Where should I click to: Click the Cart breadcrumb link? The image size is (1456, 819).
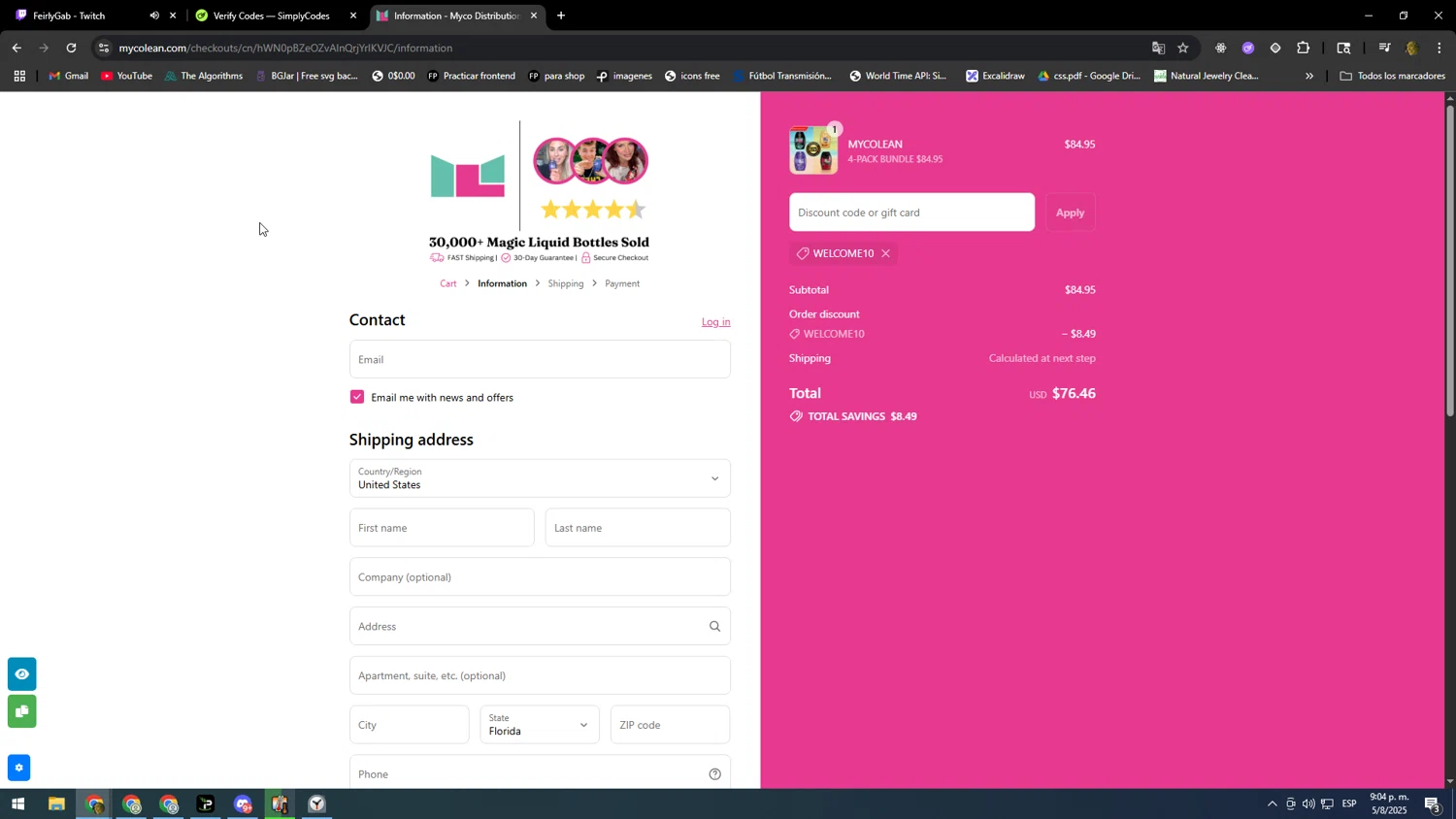click(x=448, y=283)
